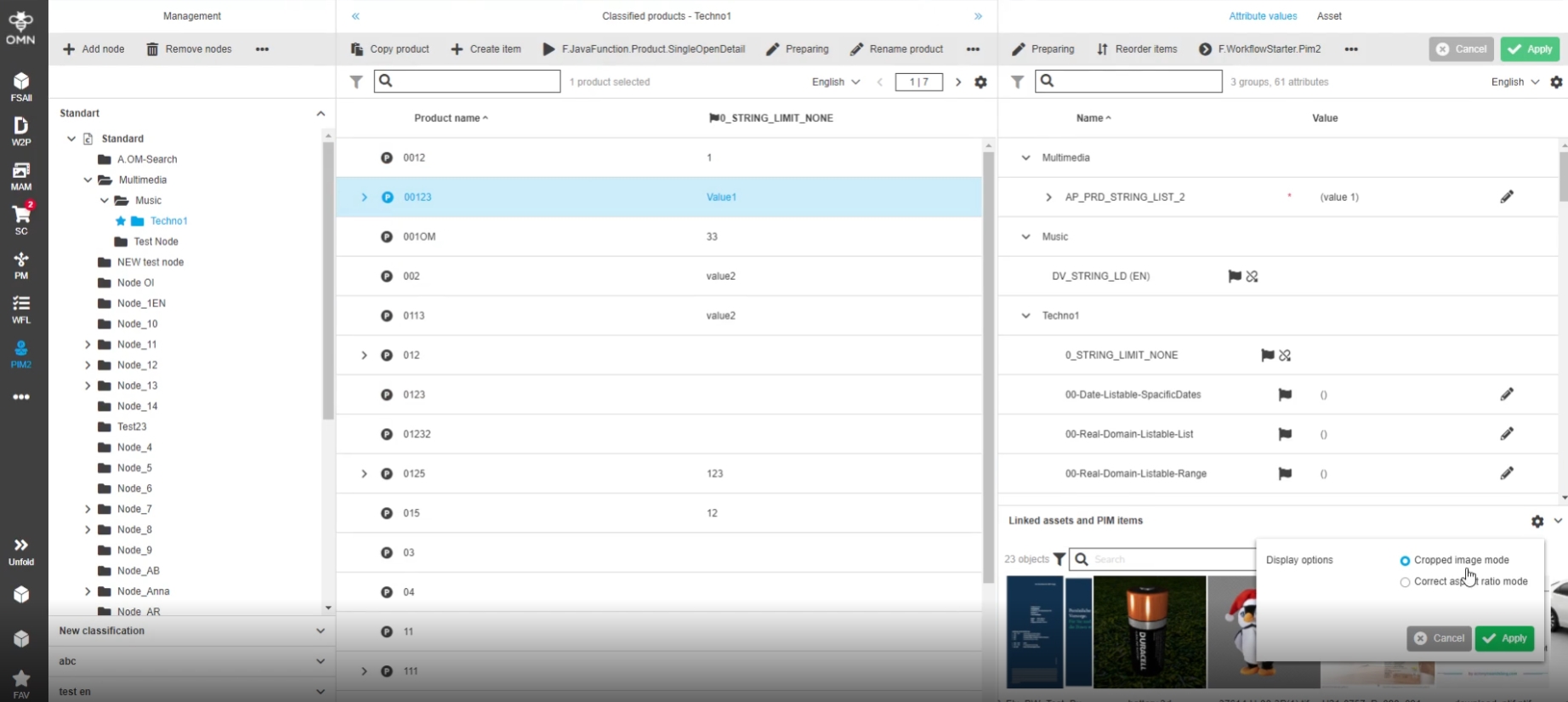Open product list settings gear
This screenshot has height=702, width=1568.
click(980, 82)
